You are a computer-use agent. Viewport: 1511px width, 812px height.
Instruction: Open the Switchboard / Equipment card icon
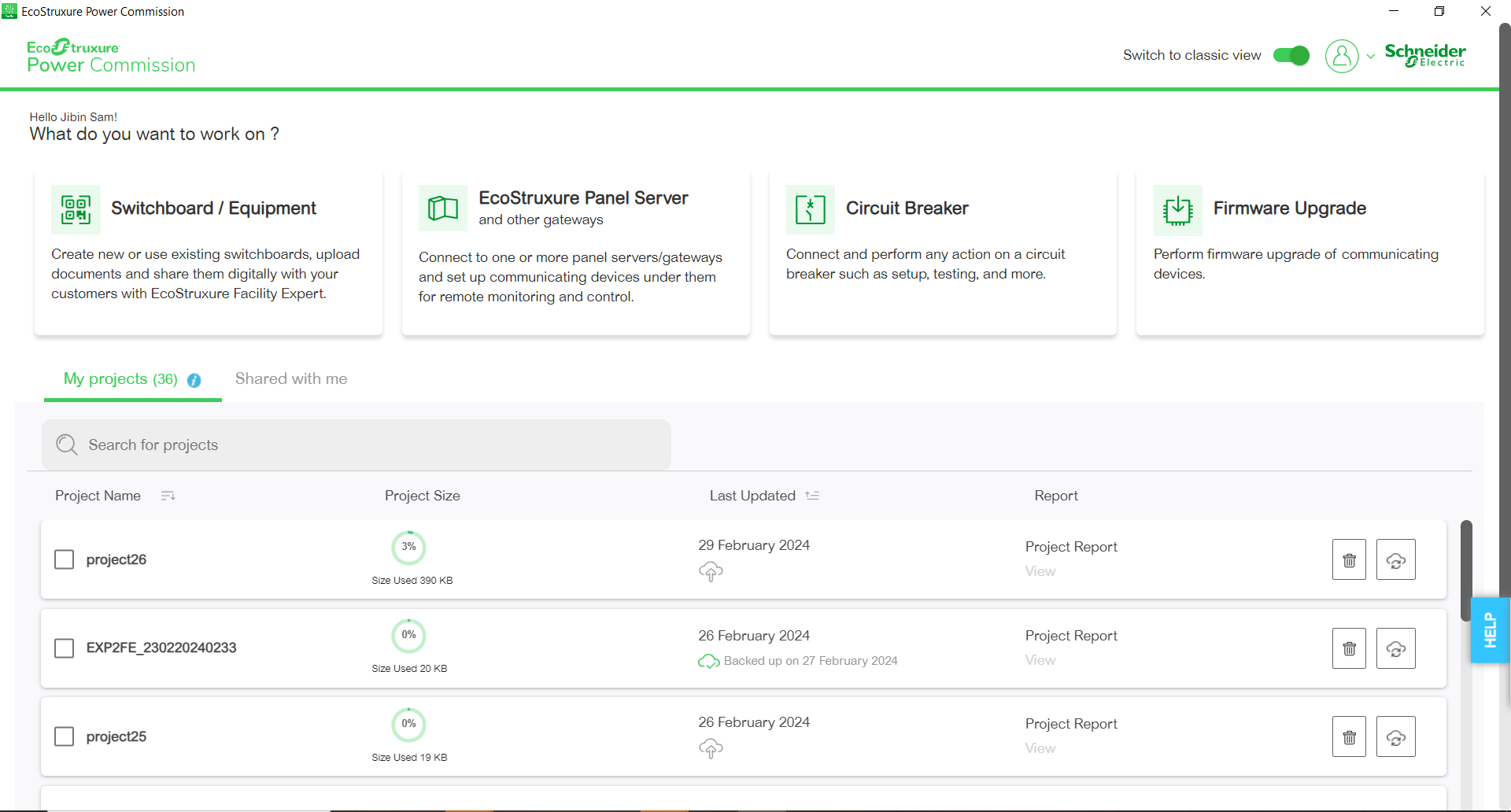76,209
